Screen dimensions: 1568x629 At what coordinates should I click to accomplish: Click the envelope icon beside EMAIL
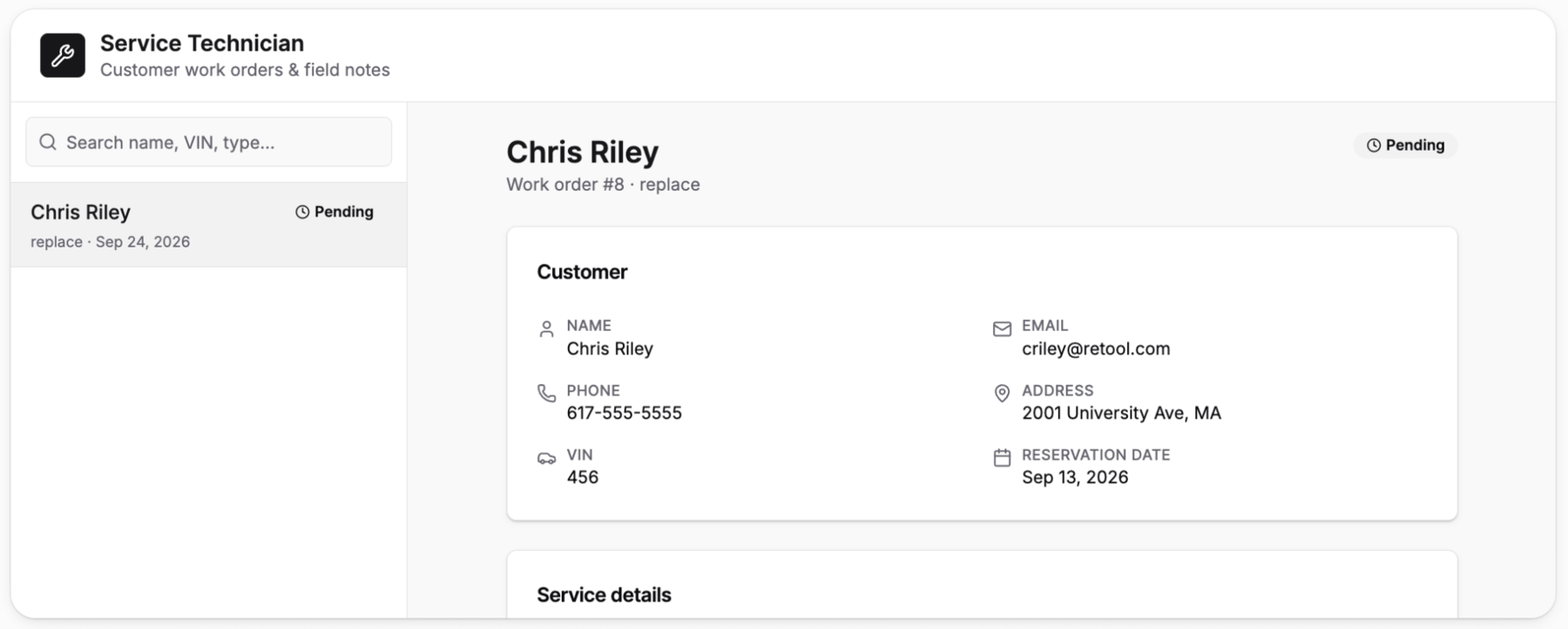click(x=1002, y=328)
